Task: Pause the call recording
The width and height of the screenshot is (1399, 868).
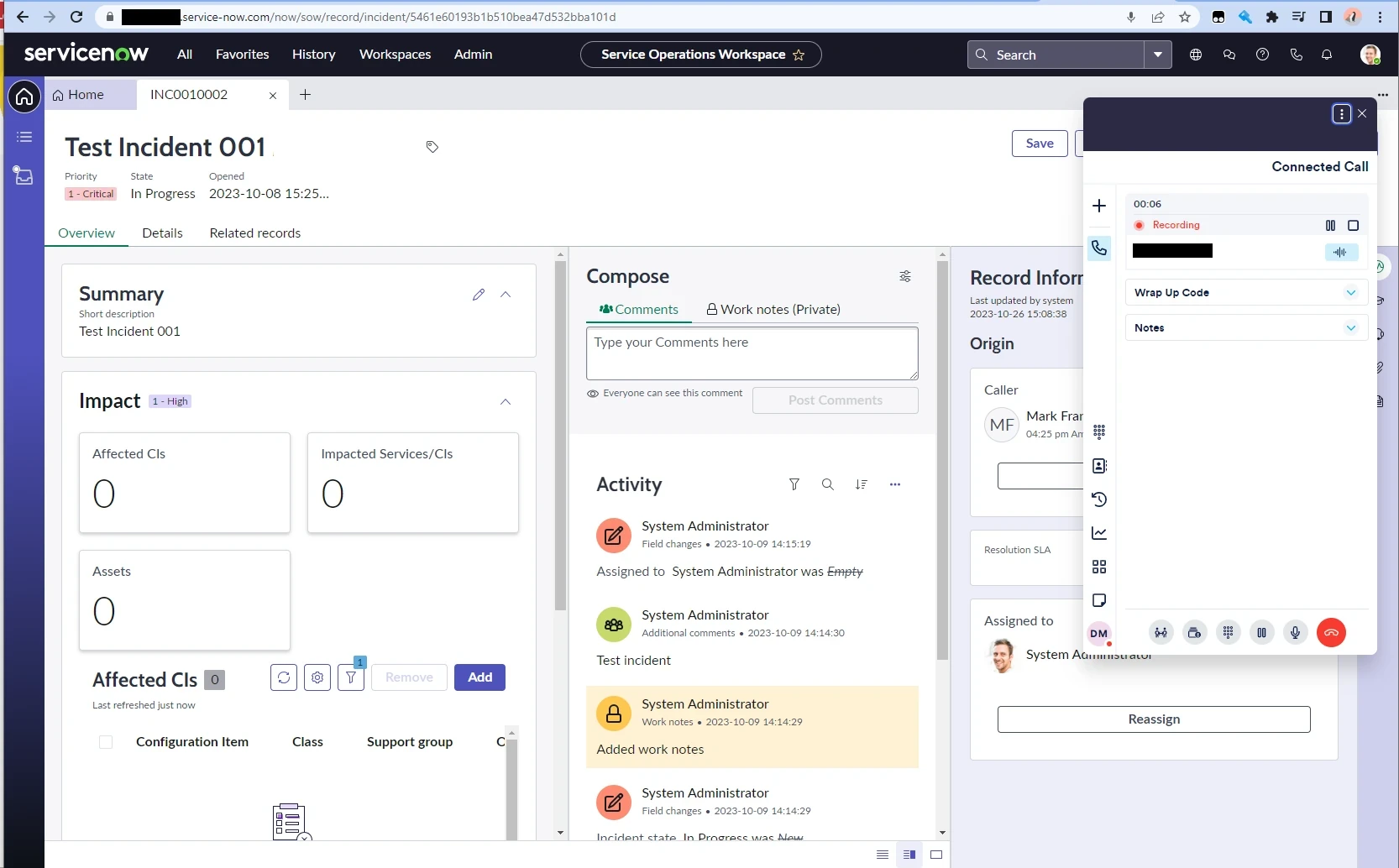Action: pos(1330,225)
